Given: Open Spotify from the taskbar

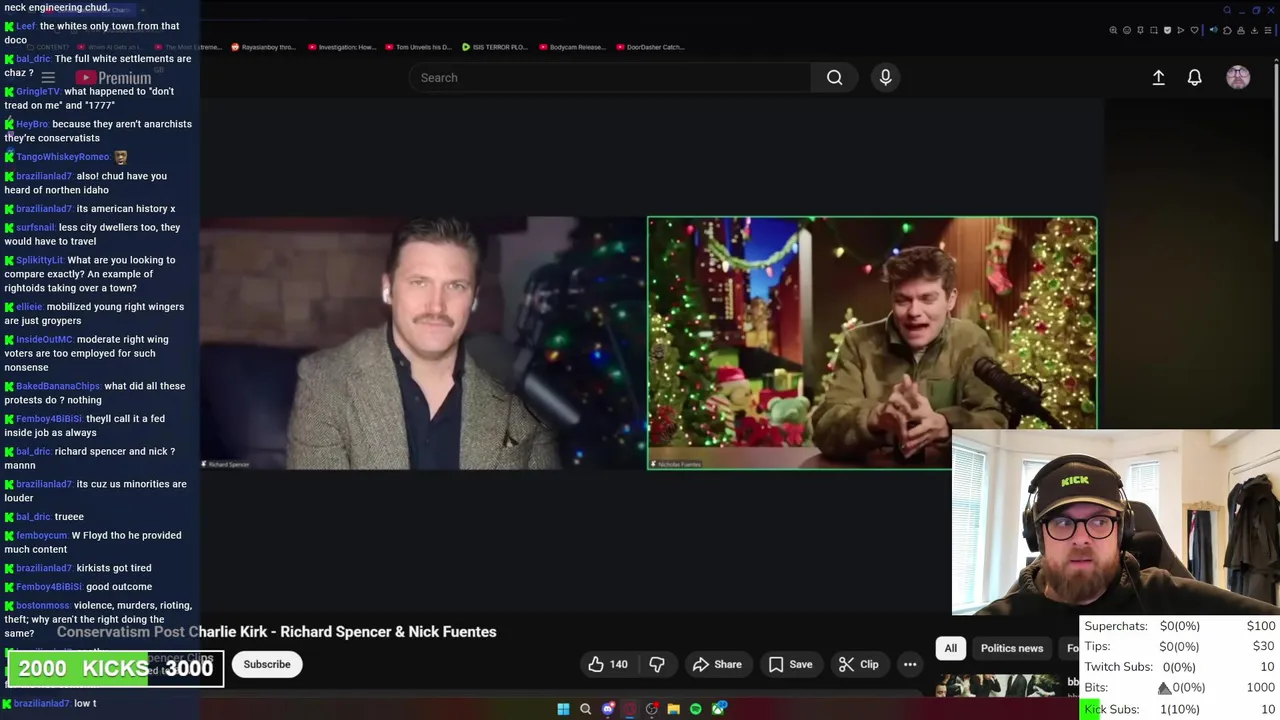Looking at the screenshot, I should tap(696, 709).
